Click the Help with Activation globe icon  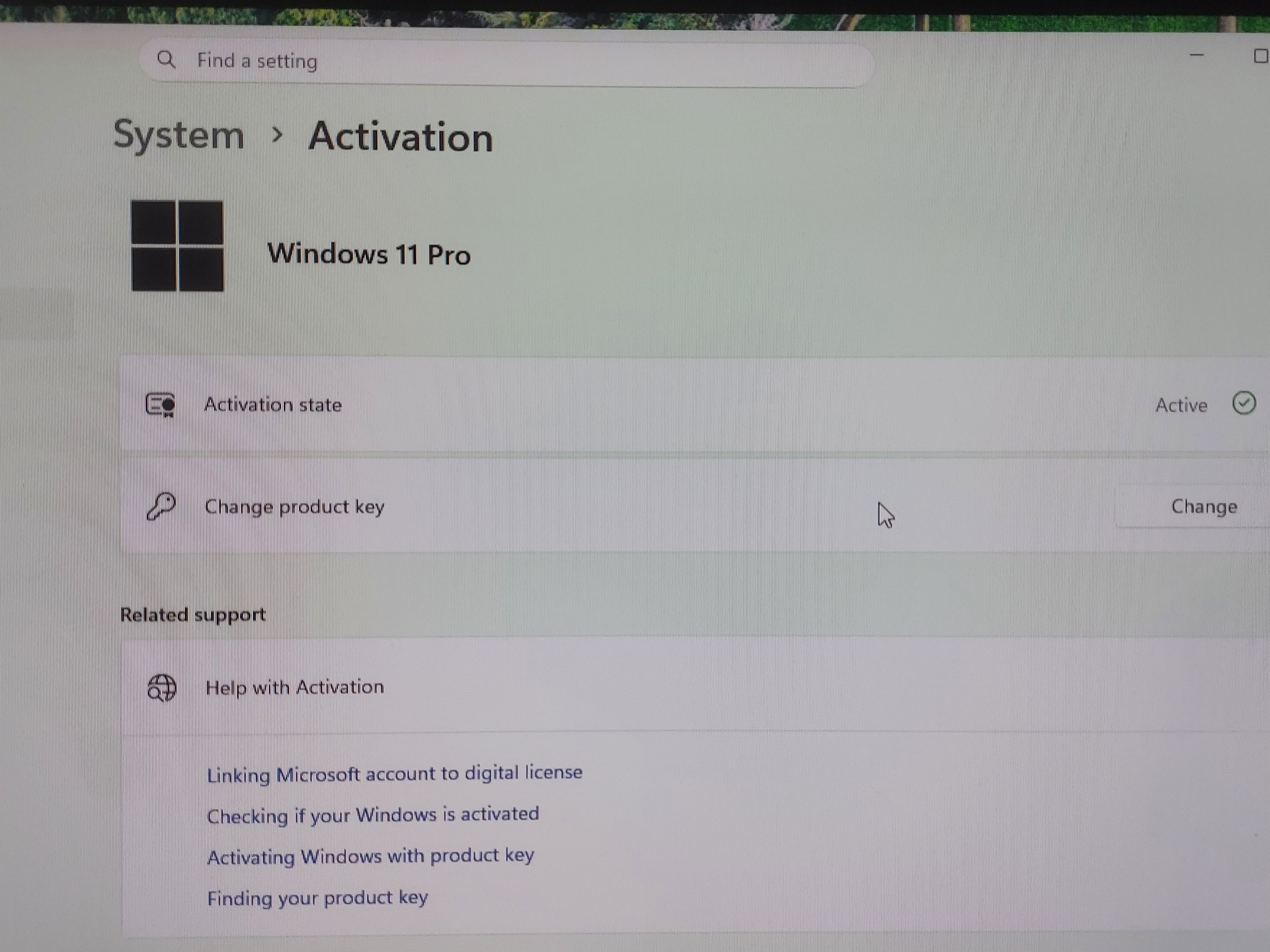click(x=162, y=688)
